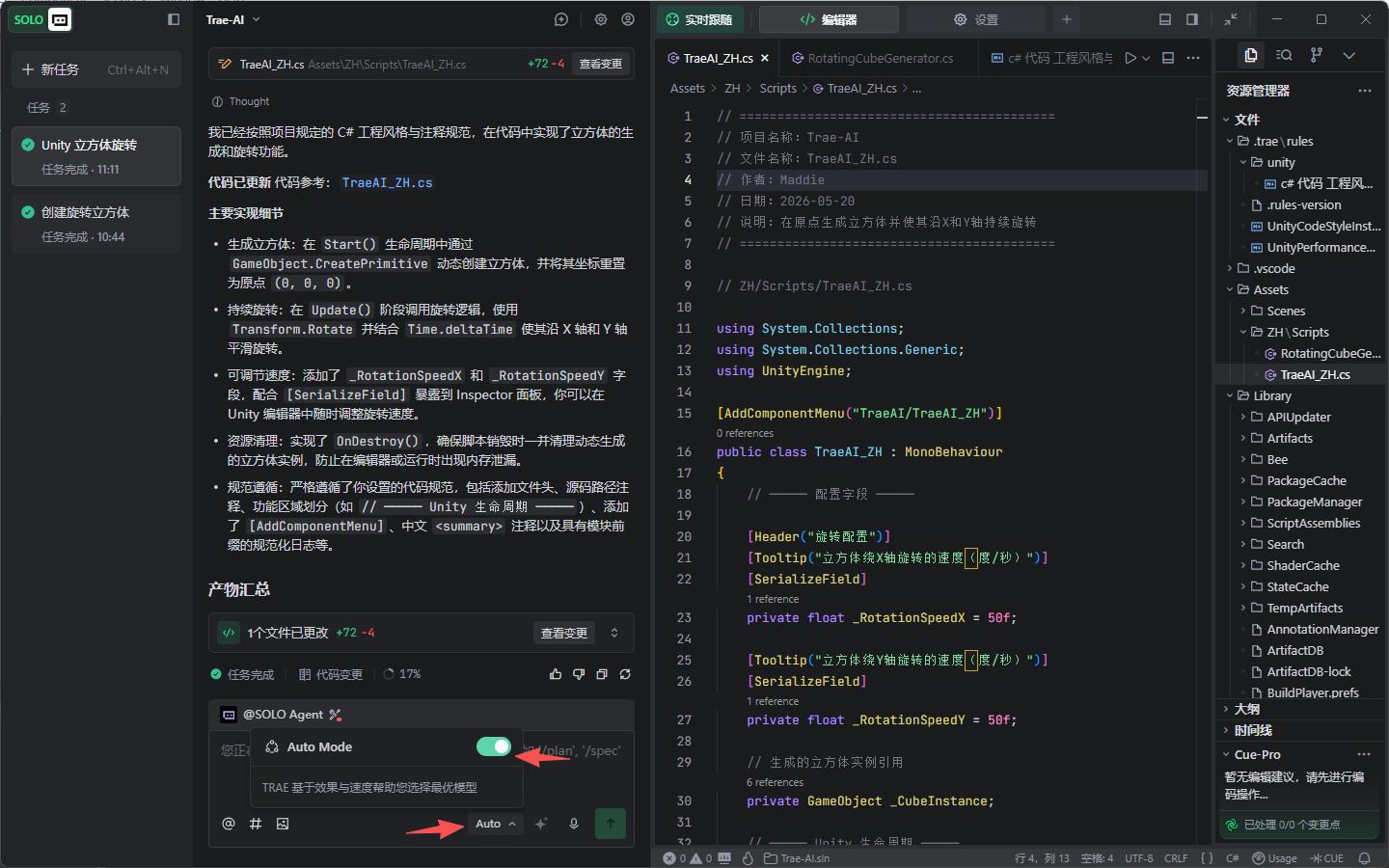Create a 新任务 new task

(96, 69)
